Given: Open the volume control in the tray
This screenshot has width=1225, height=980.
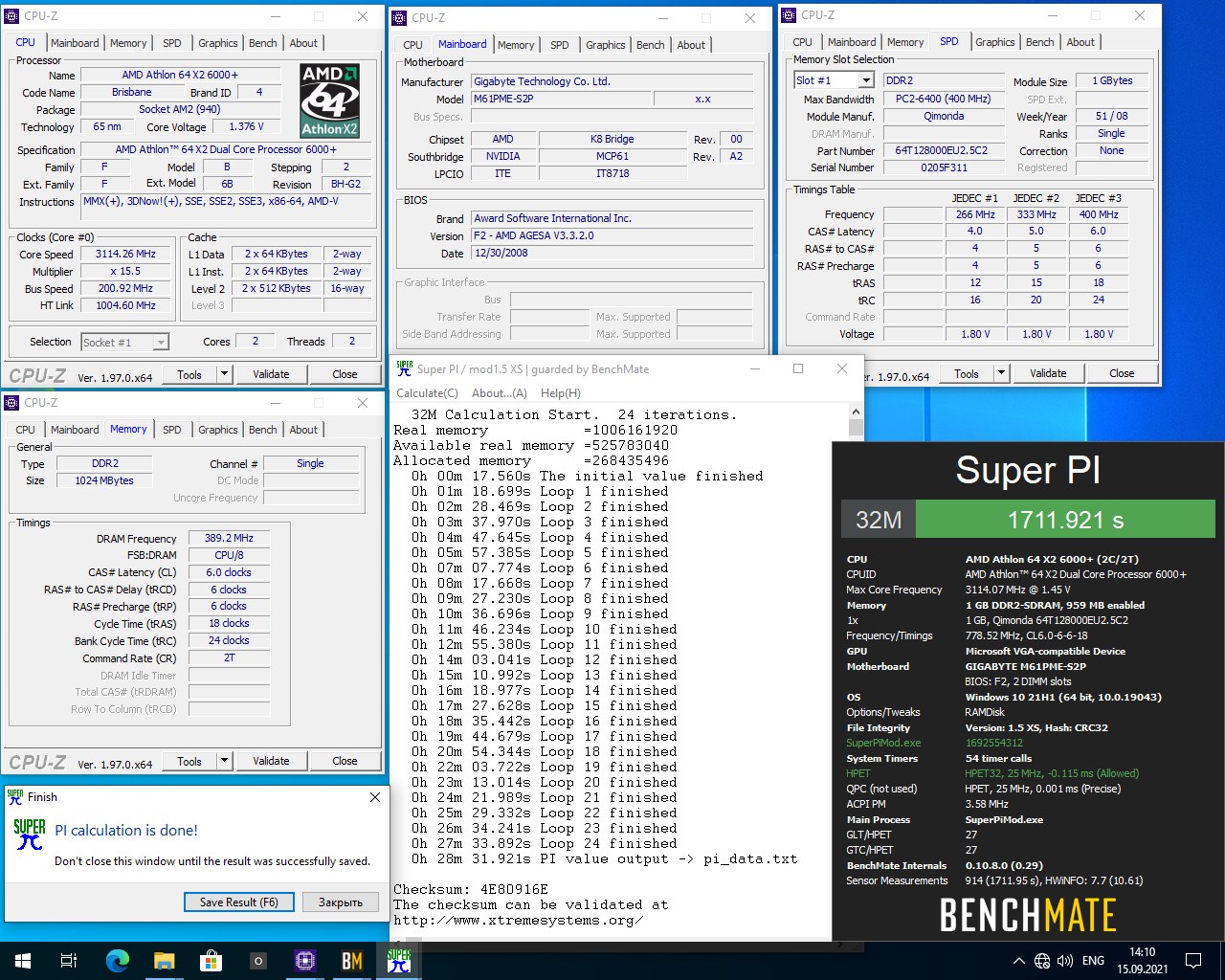Looking at the screenshot, I should pyautogui.click(x=1064, y=961).
